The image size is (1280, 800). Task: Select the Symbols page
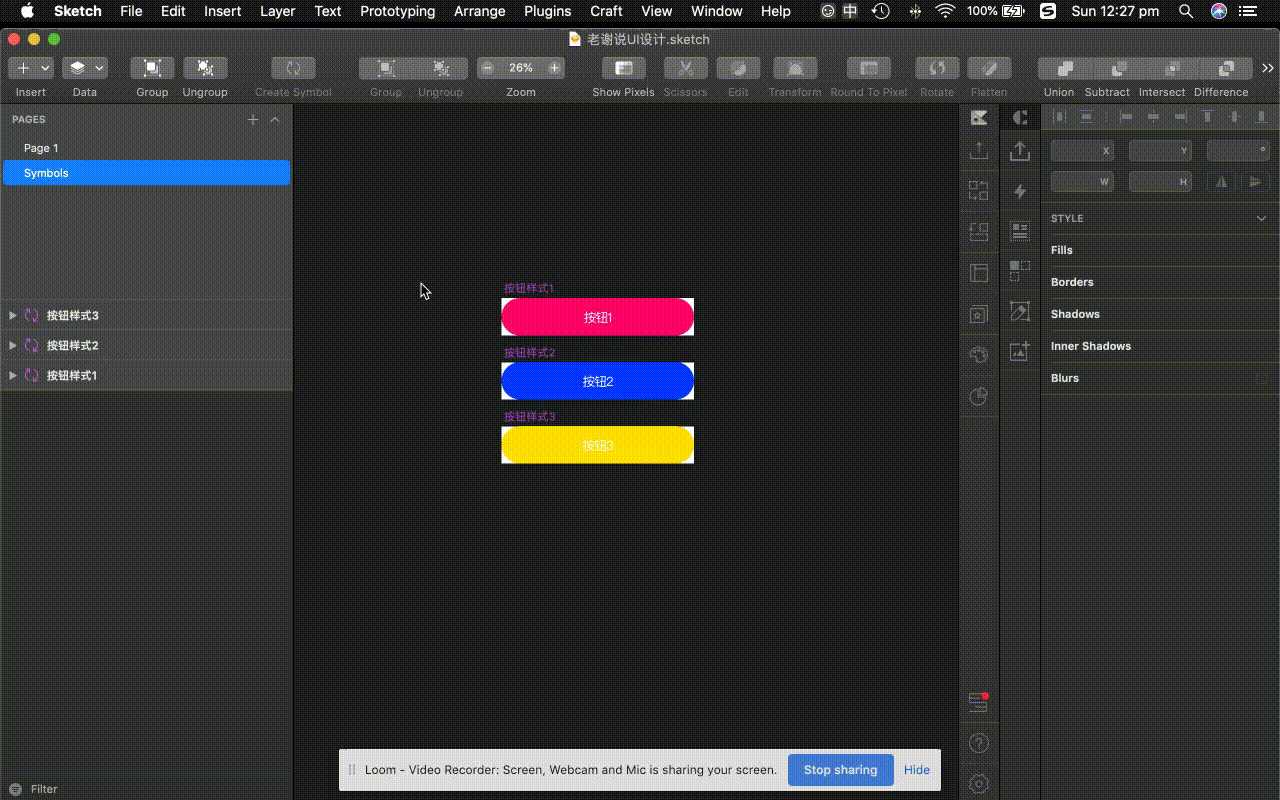click(146, 173)
